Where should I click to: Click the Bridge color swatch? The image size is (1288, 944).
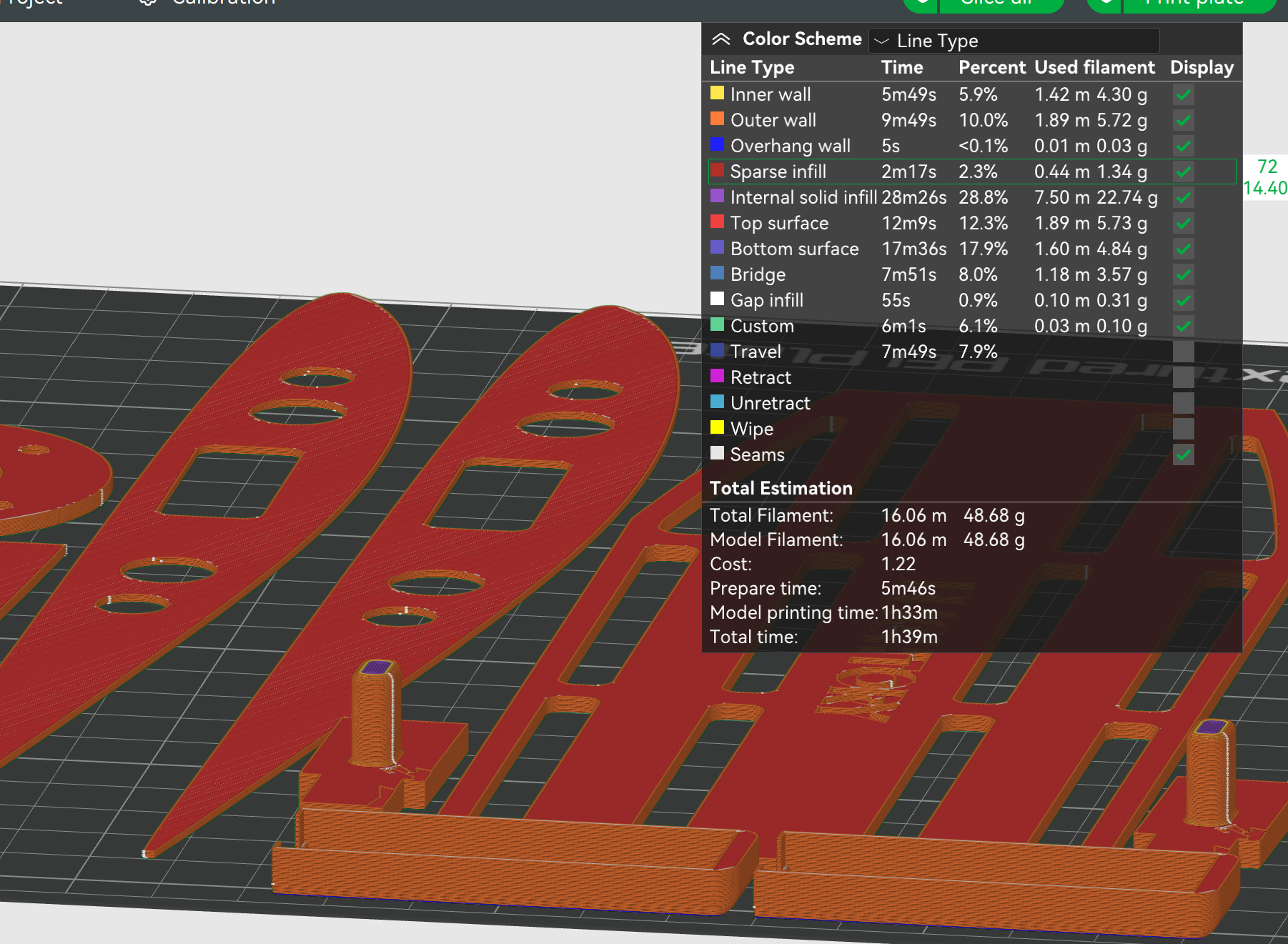[717, 273]
